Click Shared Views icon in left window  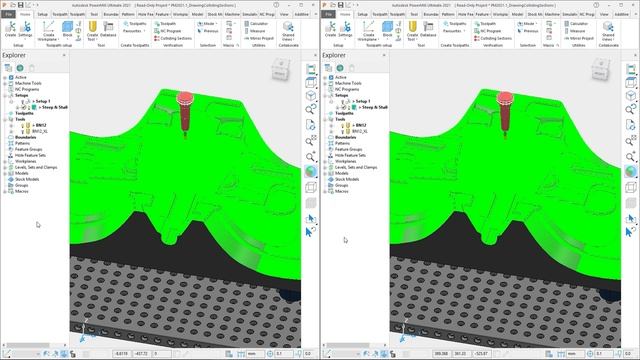pos(288,31)
